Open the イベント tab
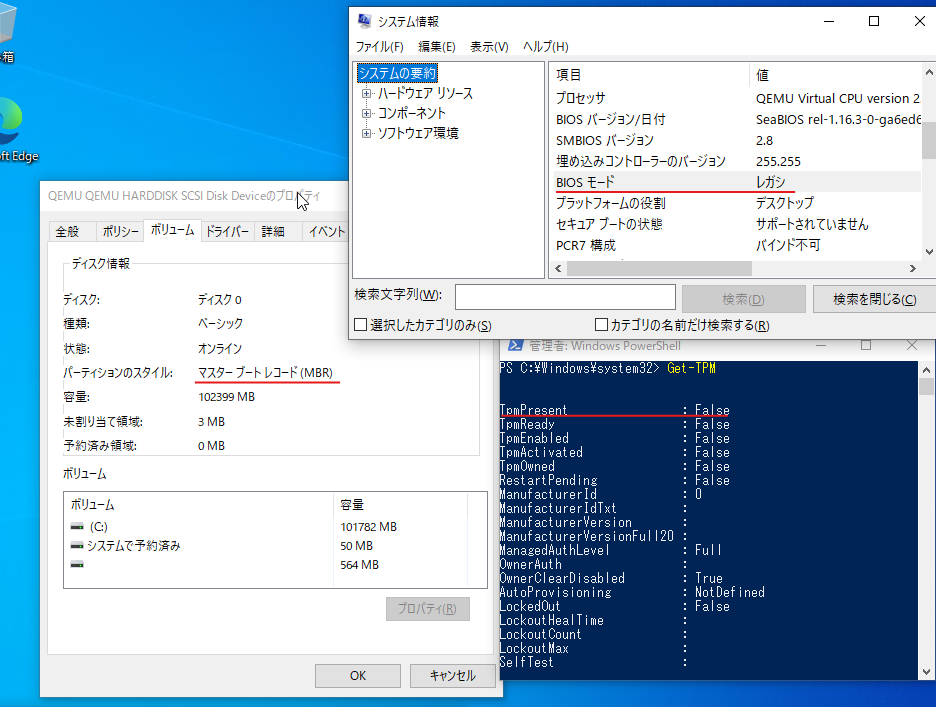Screen dimensions: 936x707 (326, 232)
